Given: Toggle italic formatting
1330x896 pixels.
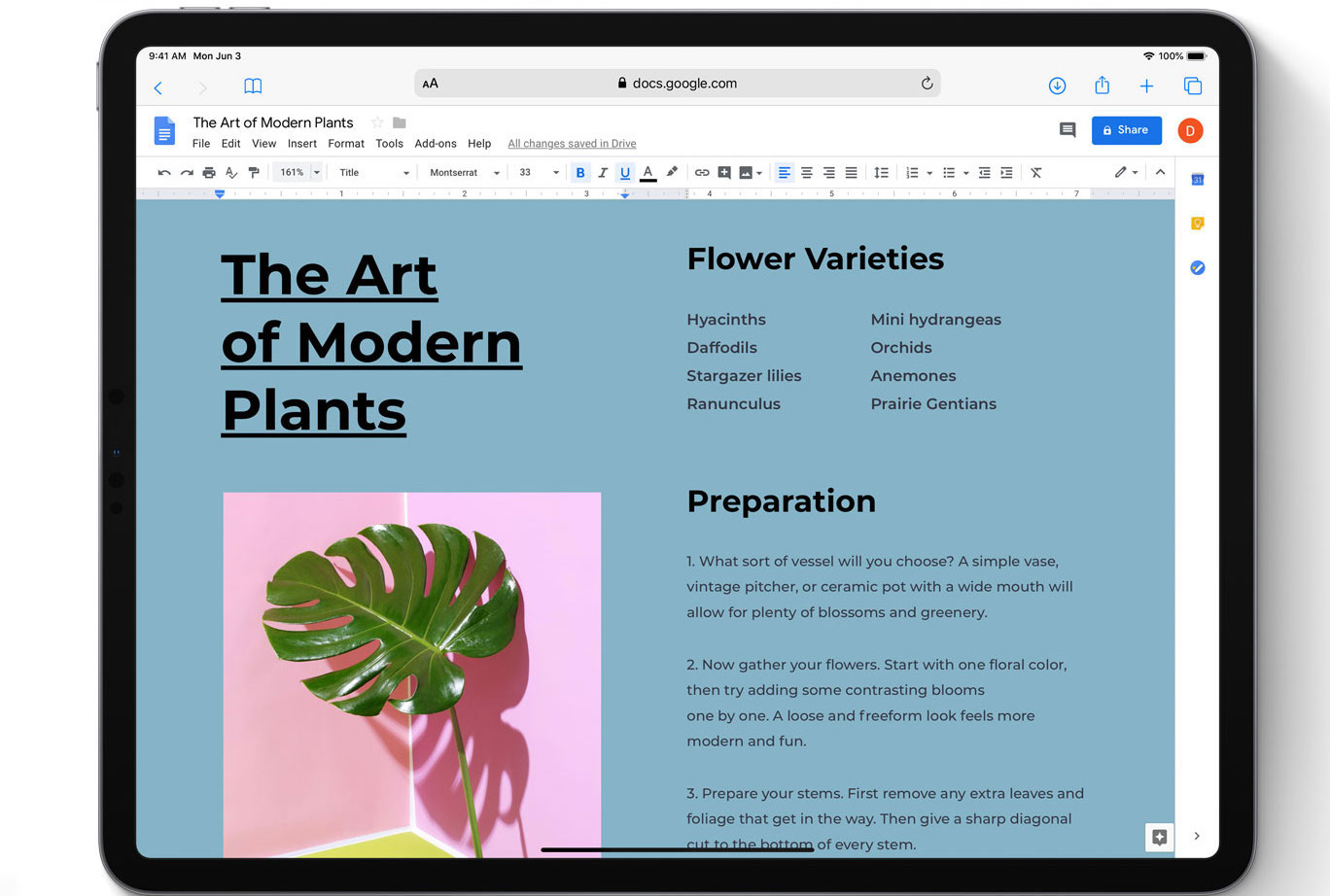Looking at the screenshot, I should [603, 172].
